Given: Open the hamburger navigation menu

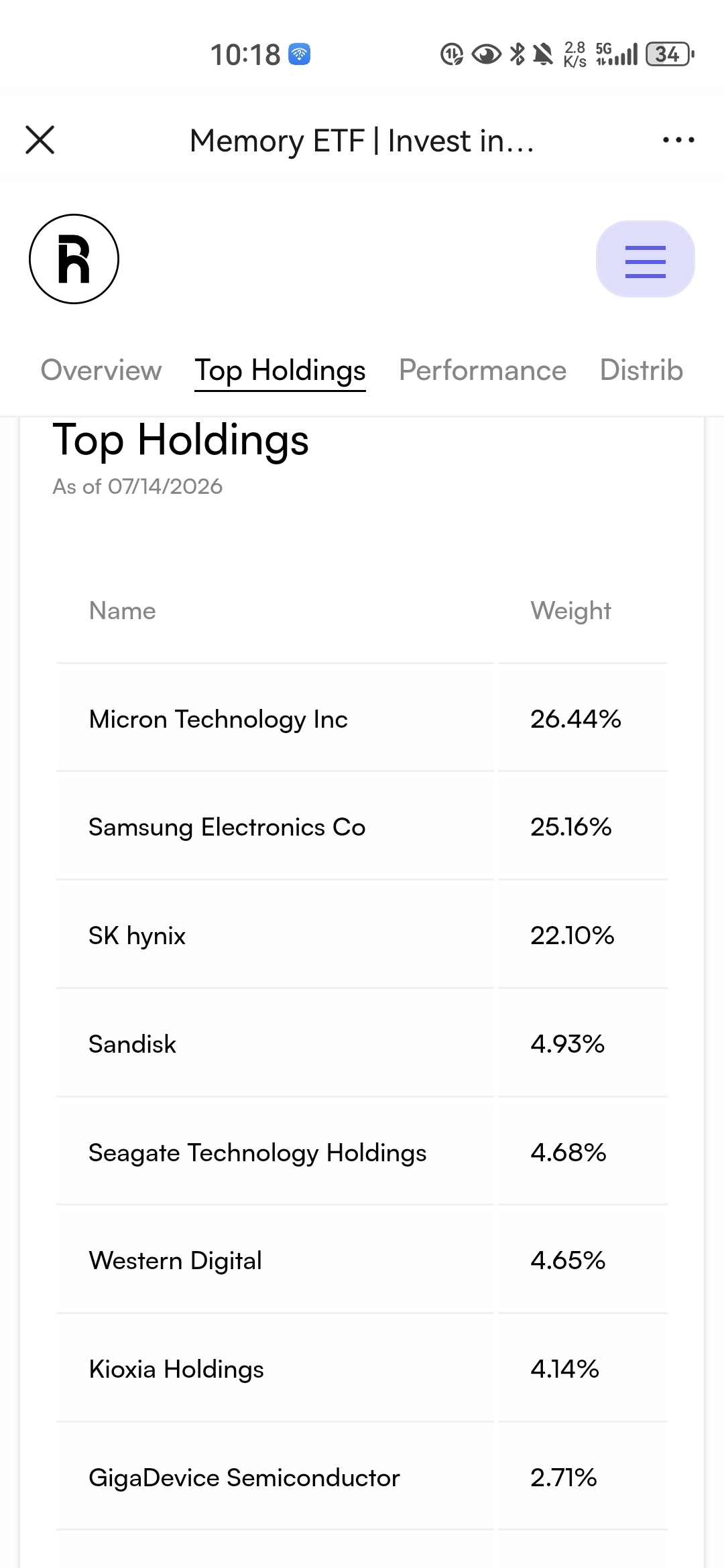Looking at the screenshot, I should point(645,259).
